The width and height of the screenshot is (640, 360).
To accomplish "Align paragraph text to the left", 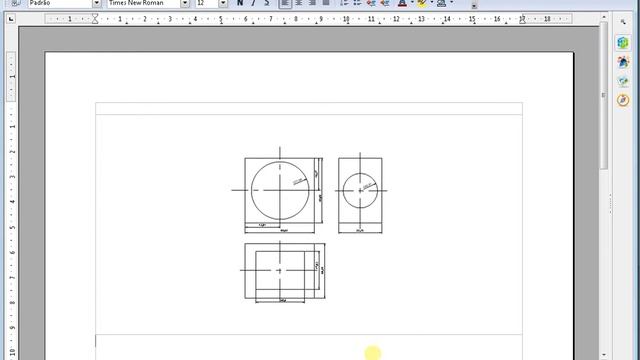I will (x=285, y=3).
